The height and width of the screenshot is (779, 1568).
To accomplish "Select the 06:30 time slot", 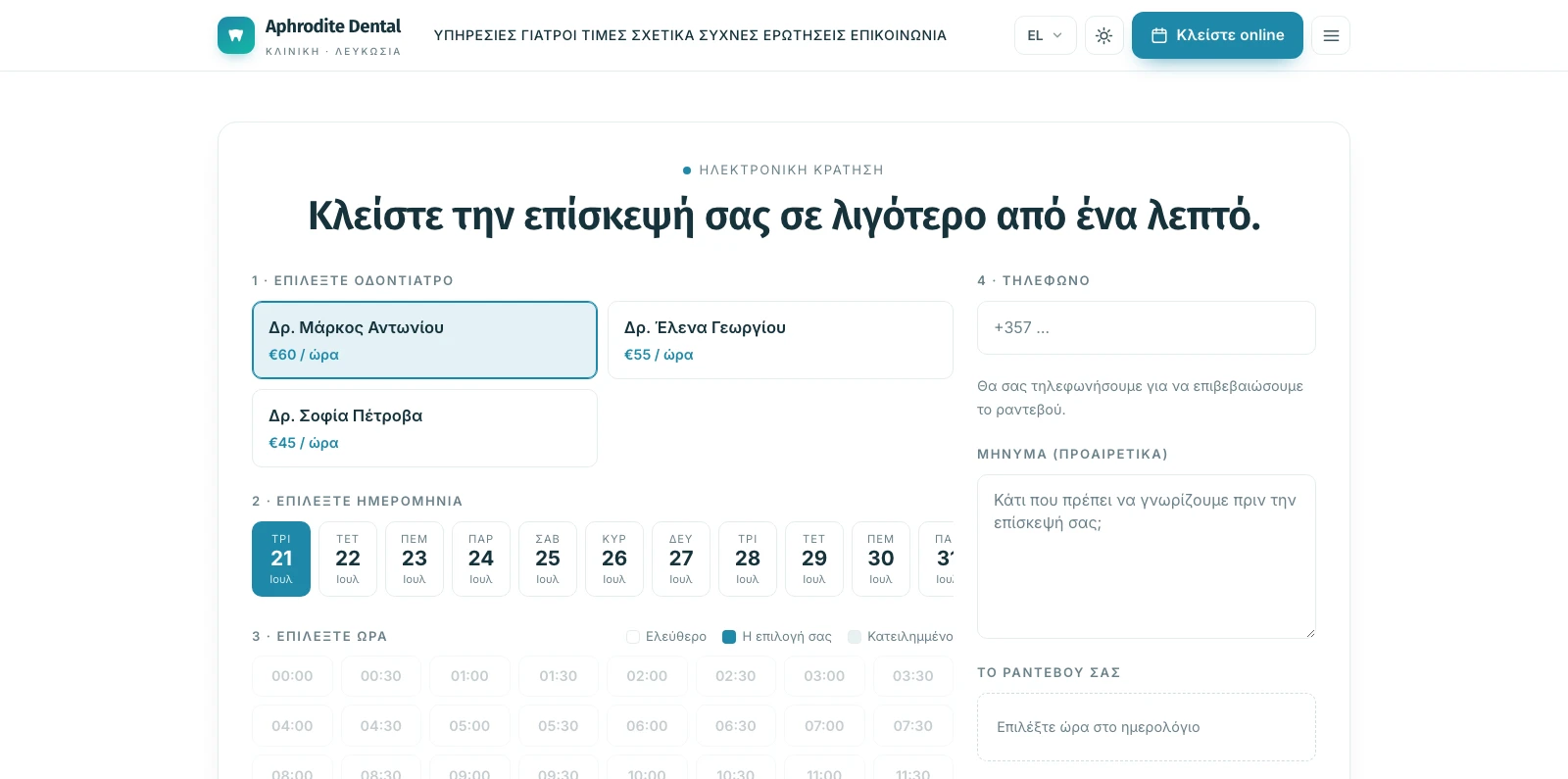I will coord(736,726).
